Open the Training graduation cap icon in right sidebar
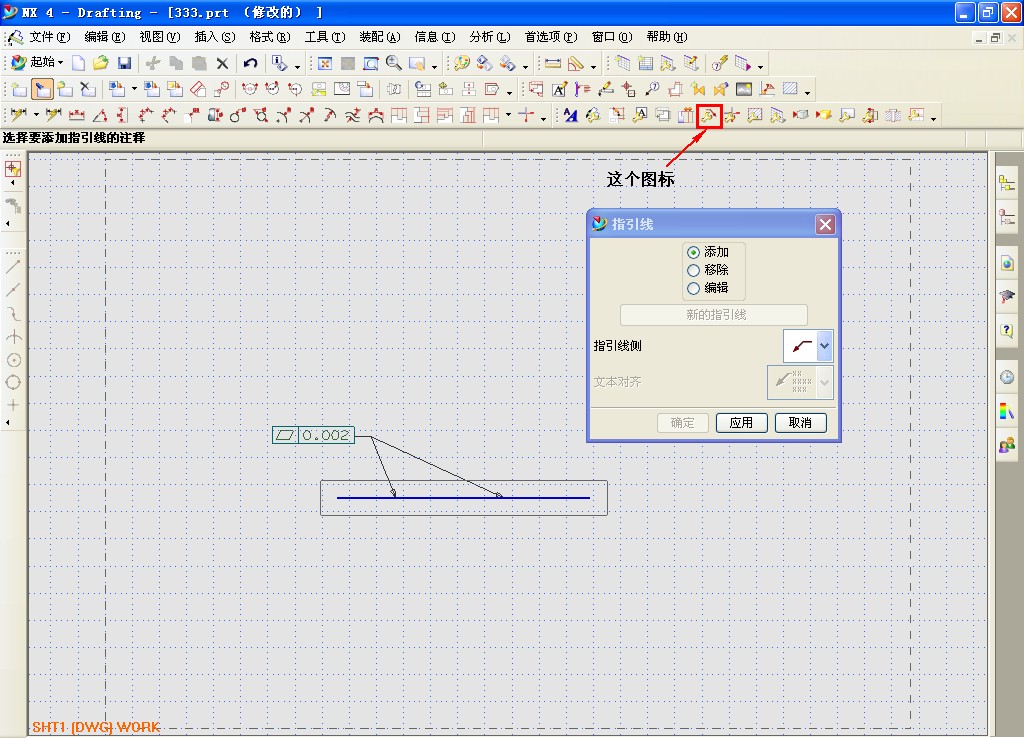 coord(1007,297)
